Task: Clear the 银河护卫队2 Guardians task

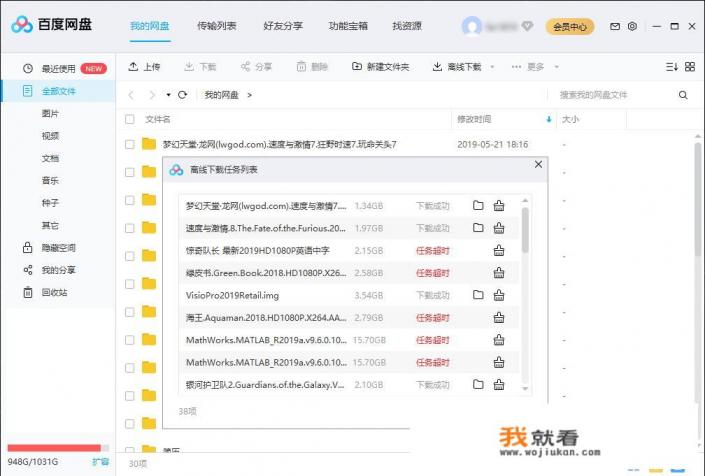Action: click(x=499, y=385)
